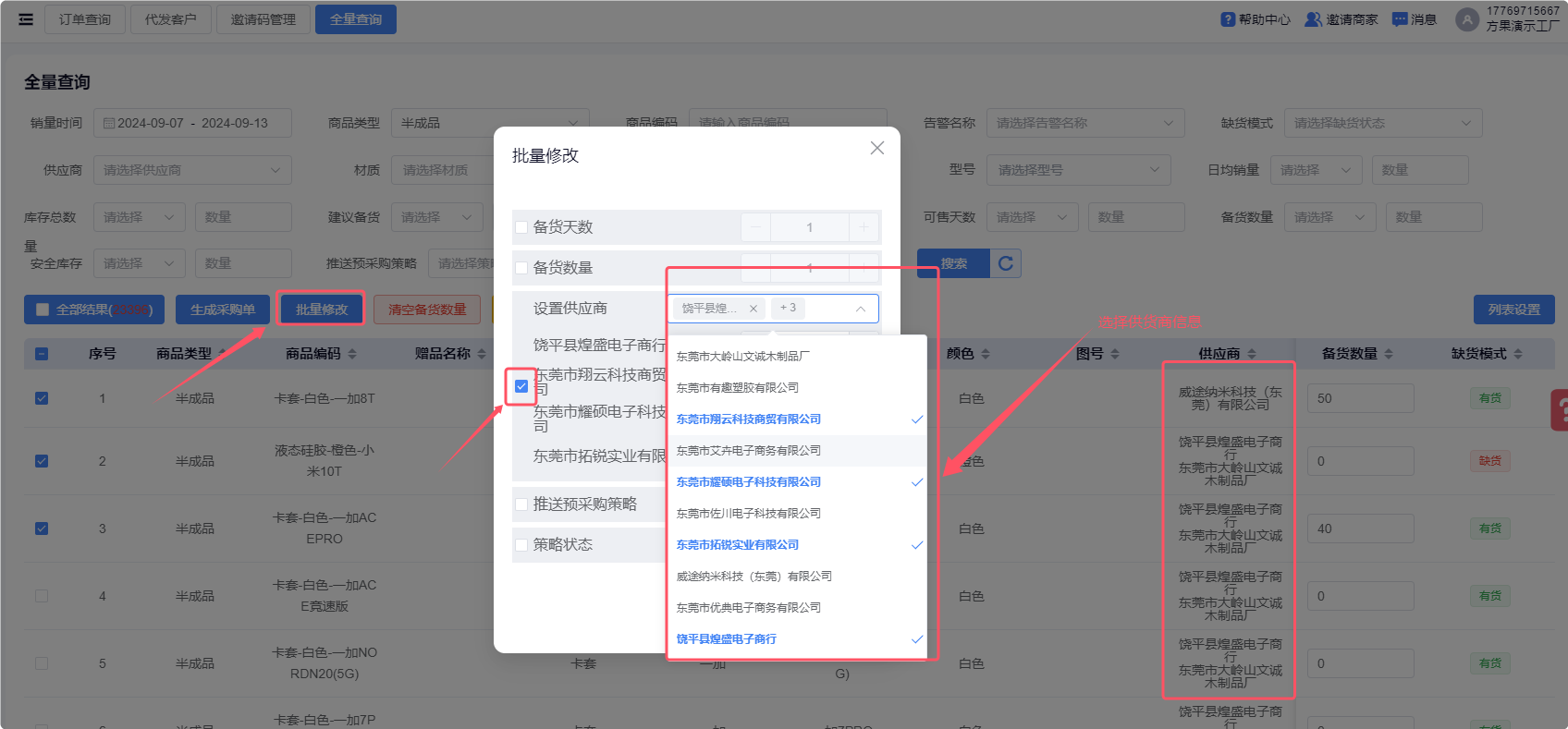The height and width of the screenshot is (729, 1568).
Task: Open the 库存总数 comparison dropdown
Action: click(140, 217)
